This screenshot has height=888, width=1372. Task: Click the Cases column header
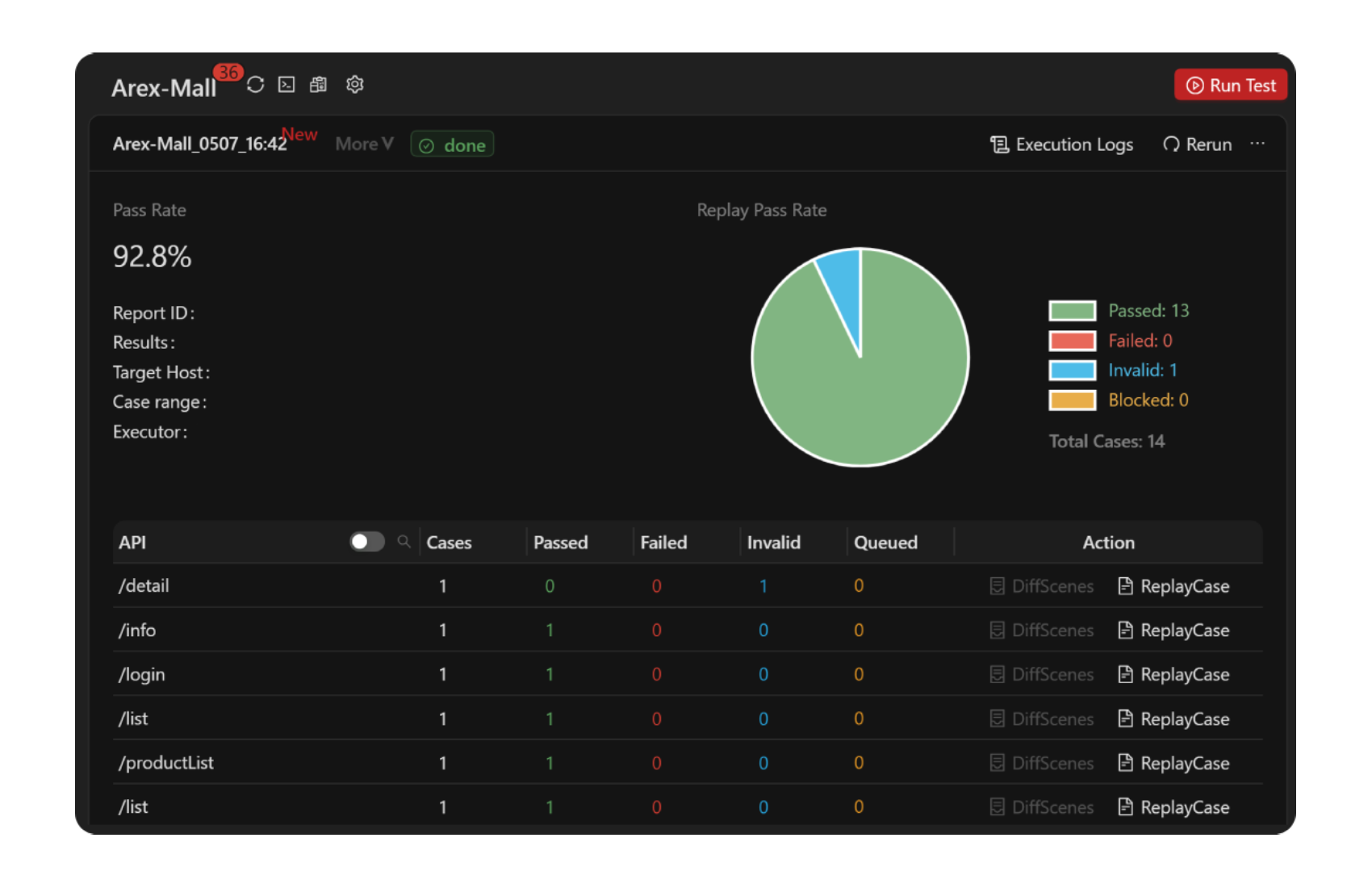coord(449,542)
